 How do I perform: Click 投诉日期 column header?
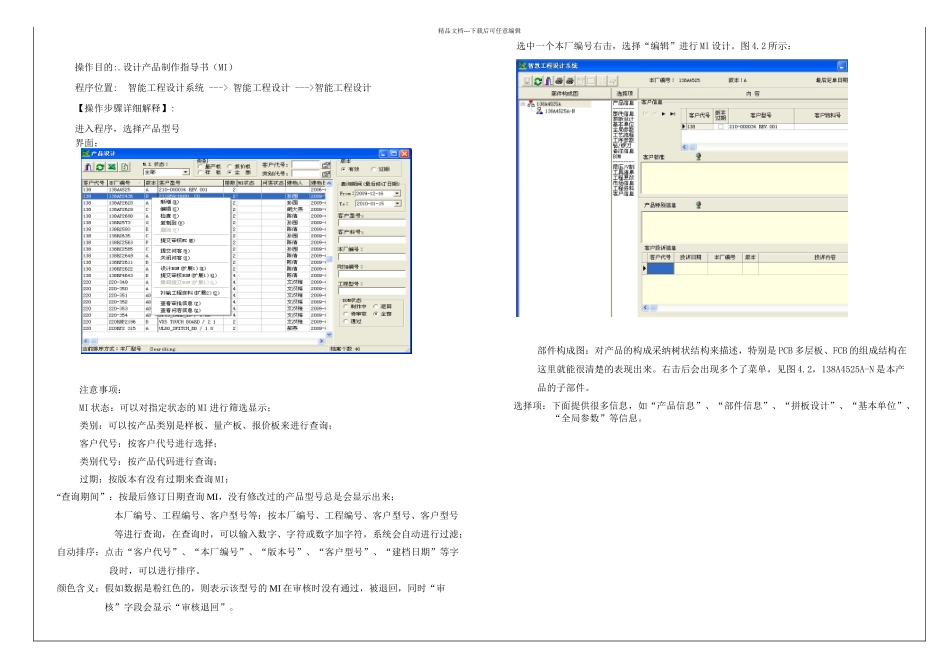click(691, 258)
